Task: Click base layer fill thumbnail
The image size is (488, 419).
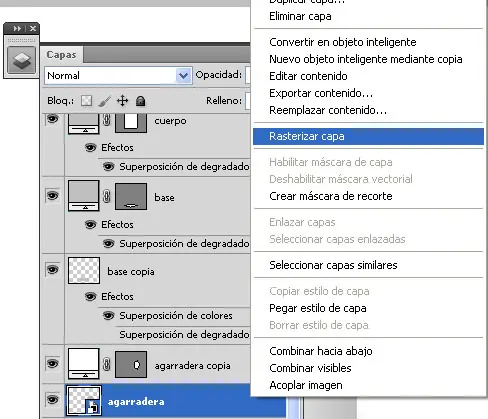Action: pyautogui.click(x=84, y=196)
